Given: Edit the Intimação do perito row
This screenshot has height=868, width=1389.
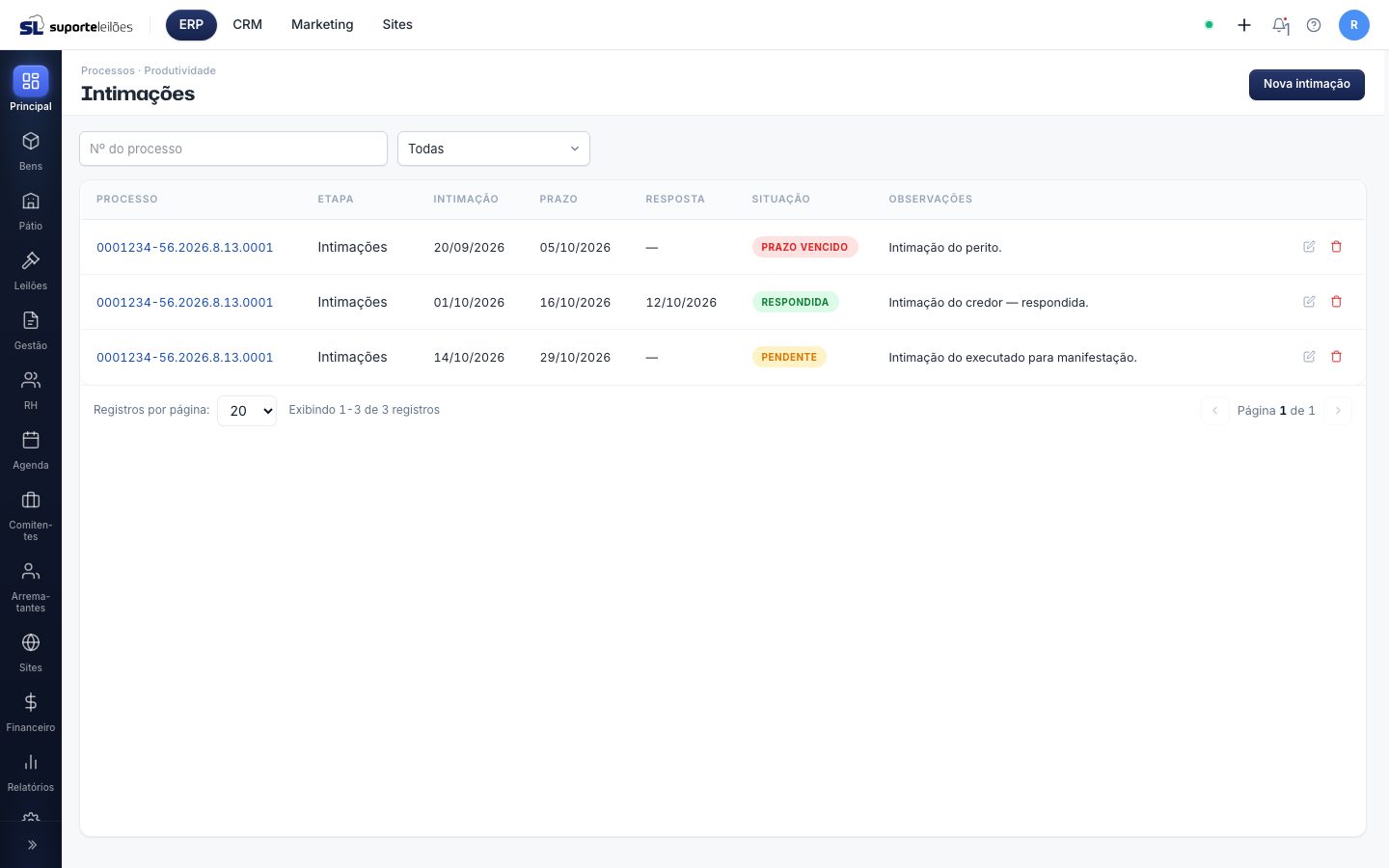Looking at the screenshot, I should [1309, 247].
